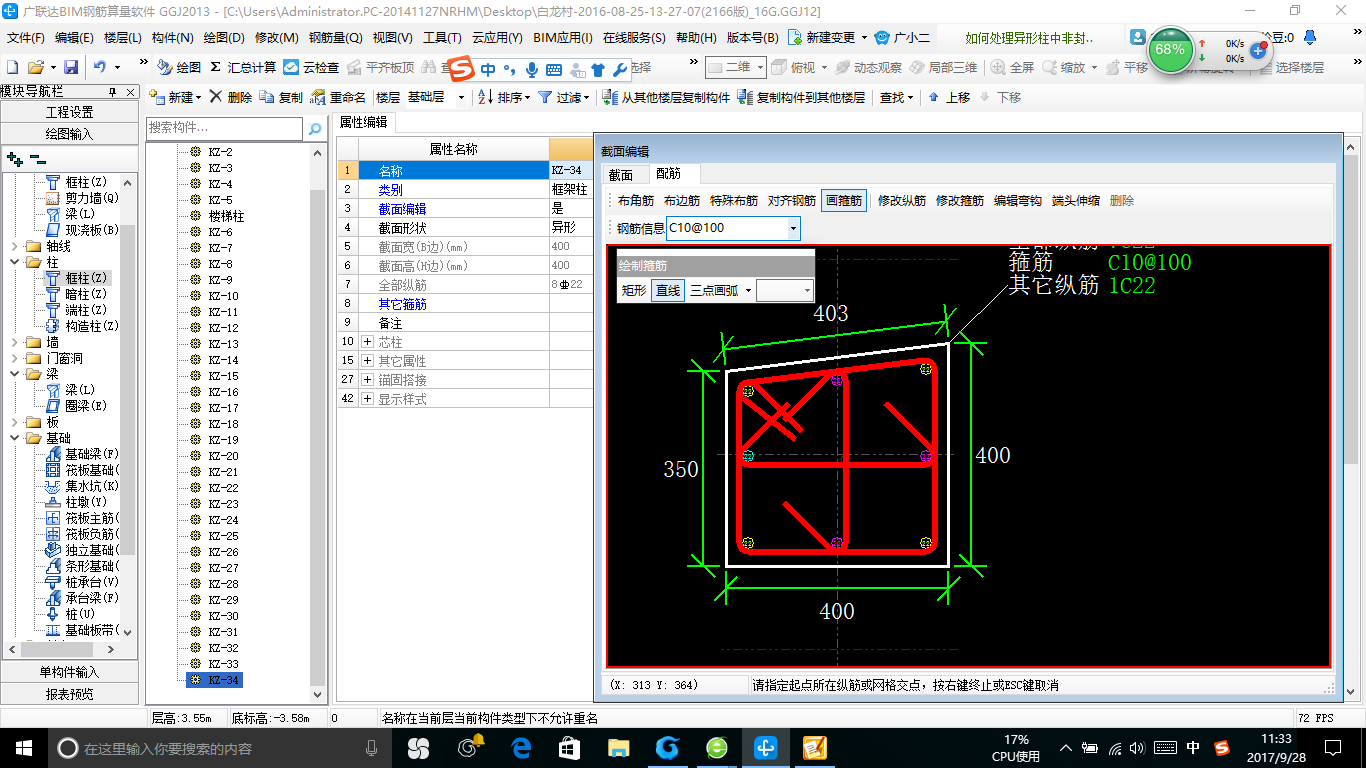Expand the 锚固搭接 property row
Image resolution: width=1366 pixels, height=768 pixels.
click(x=368, y=380)
